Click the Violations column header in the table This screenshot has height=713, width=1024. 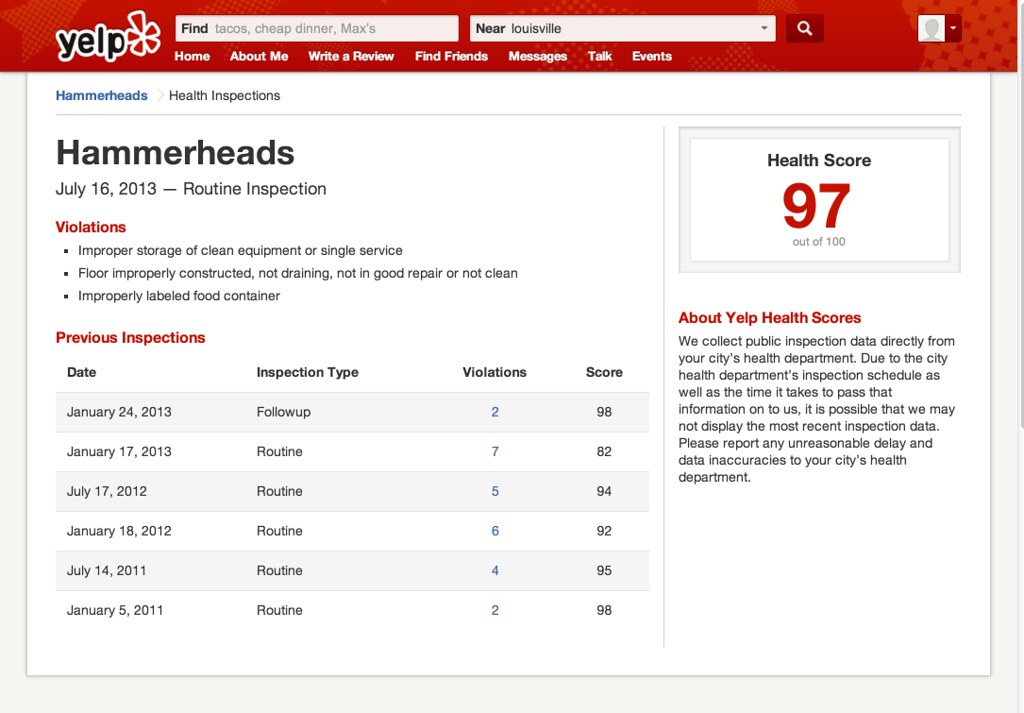tap(494, 372)
